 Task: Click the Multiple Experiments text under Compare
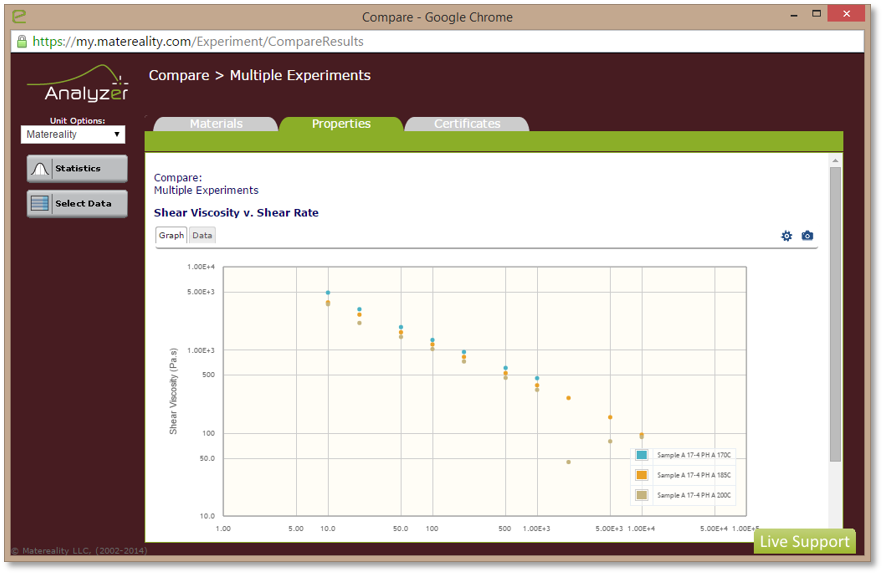pyautogui.click(x=206, y=191)
